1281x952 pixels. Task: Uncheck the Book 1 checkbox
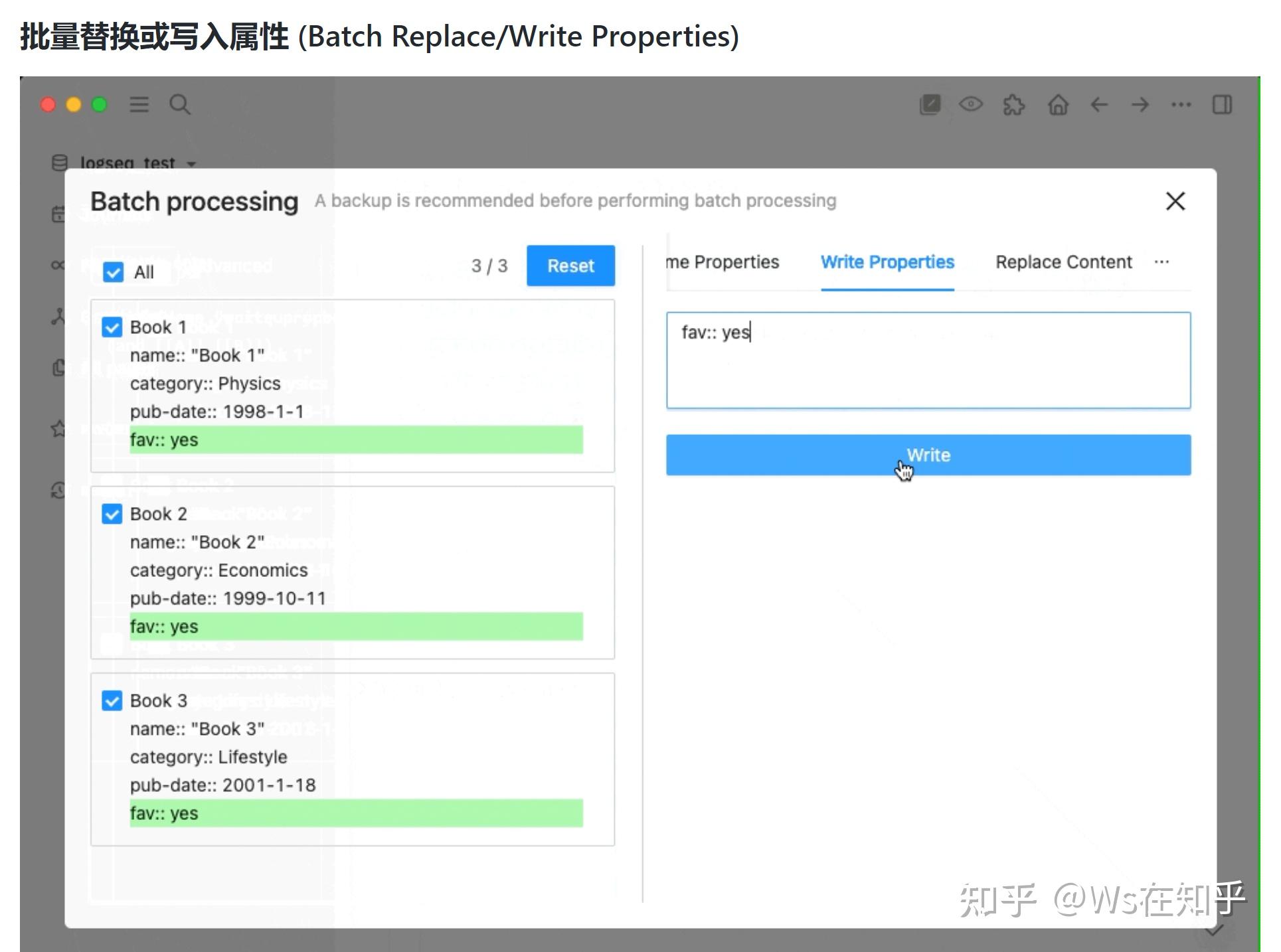point(112,327)
